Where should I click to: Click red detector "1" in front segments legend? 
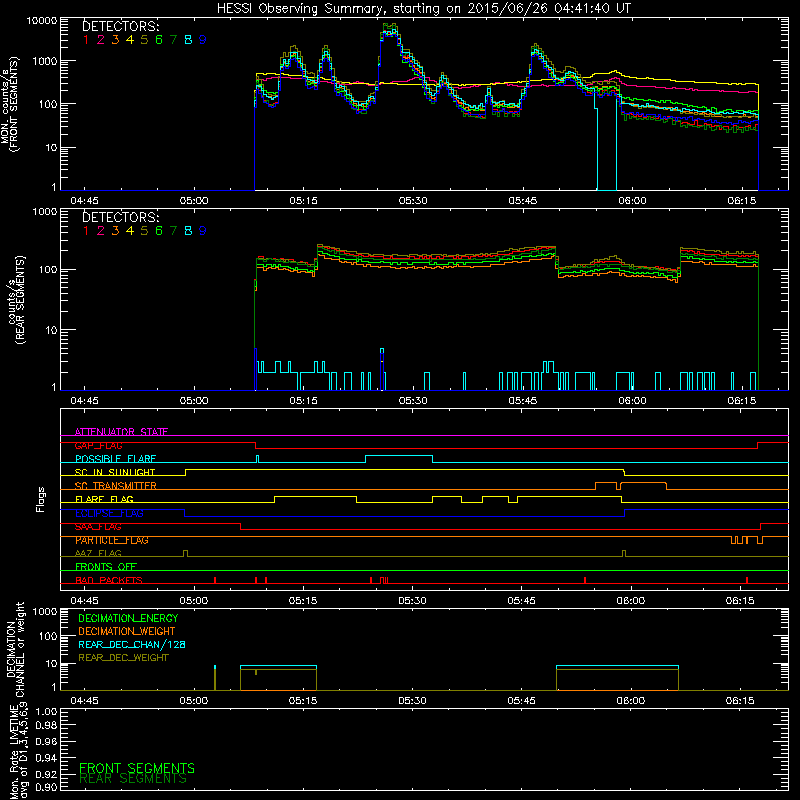(x=86, y=40)
